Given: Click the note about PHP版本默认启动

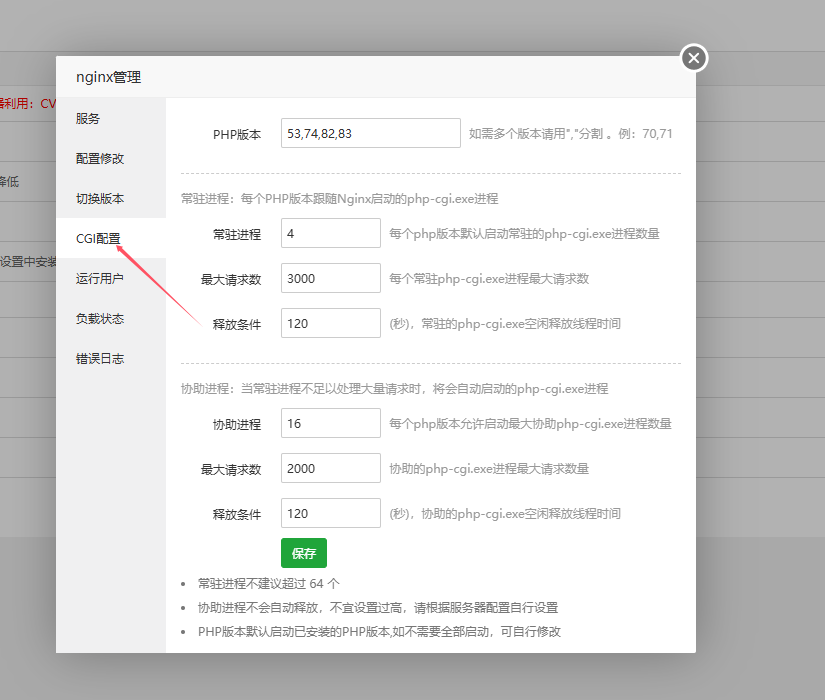Looking at the screenshot, I should pos(379,632).
